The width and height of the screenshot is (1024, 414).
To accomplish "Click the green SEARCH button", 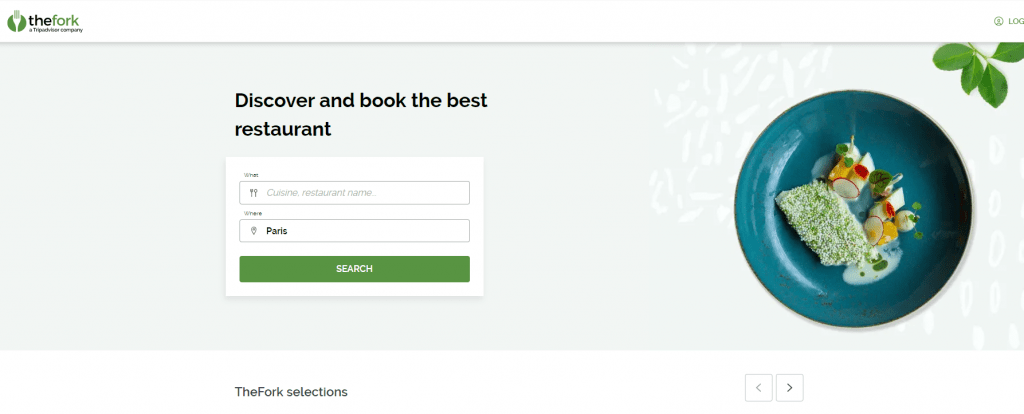I will pos(355,269).
